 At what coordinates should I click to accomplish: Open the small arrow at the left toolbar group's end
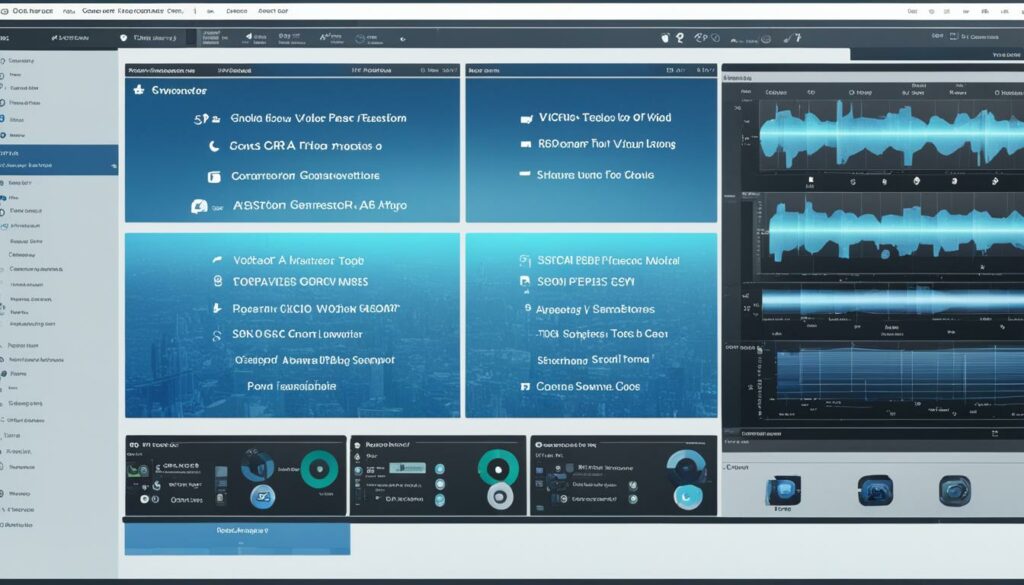402,39
